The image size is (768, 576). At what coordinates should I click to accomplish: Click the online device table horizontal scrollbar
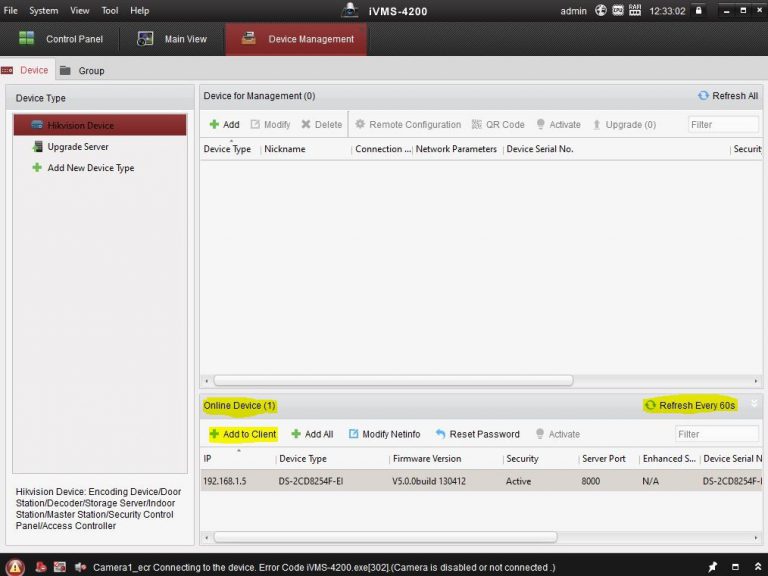click(x=385, y=537)
